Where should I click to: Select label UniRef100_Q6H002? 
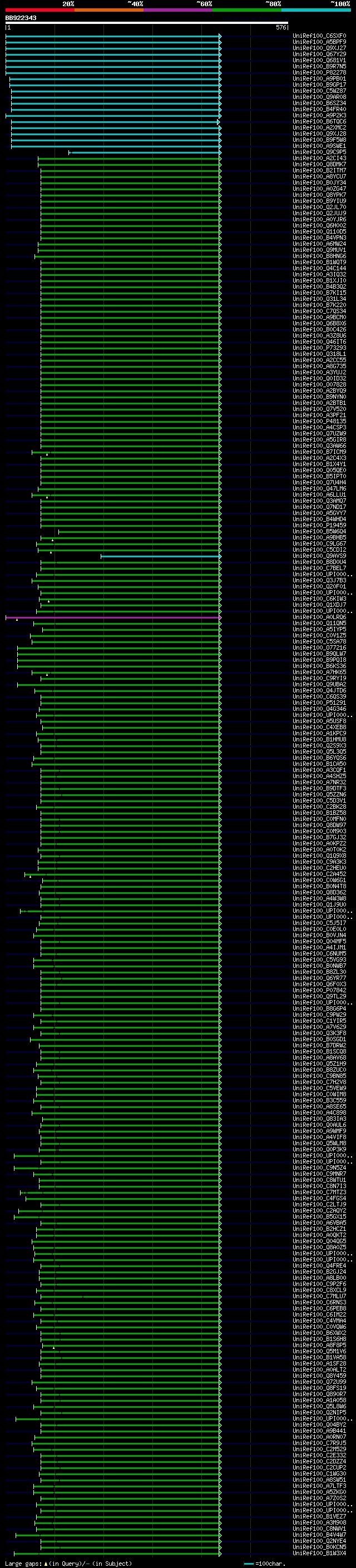[x=319, y=225]
